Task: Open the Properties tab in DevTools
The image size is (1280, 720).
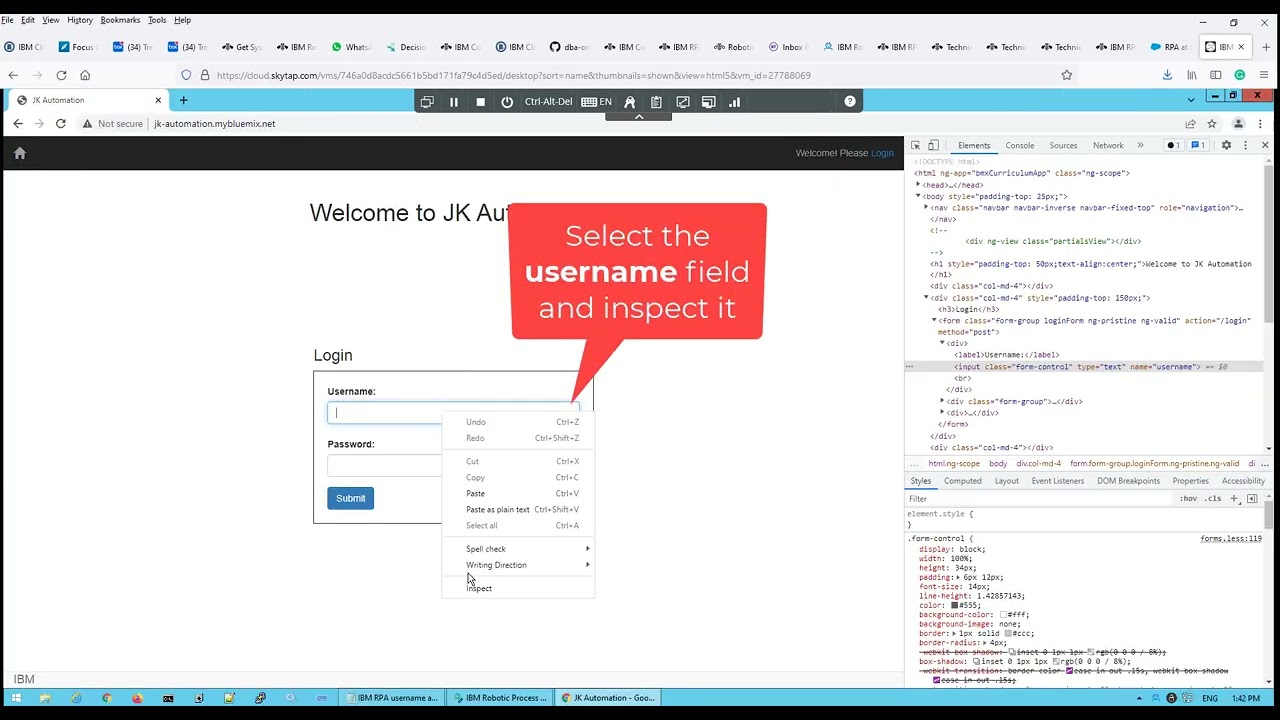Action: (x=1191, y=481)
